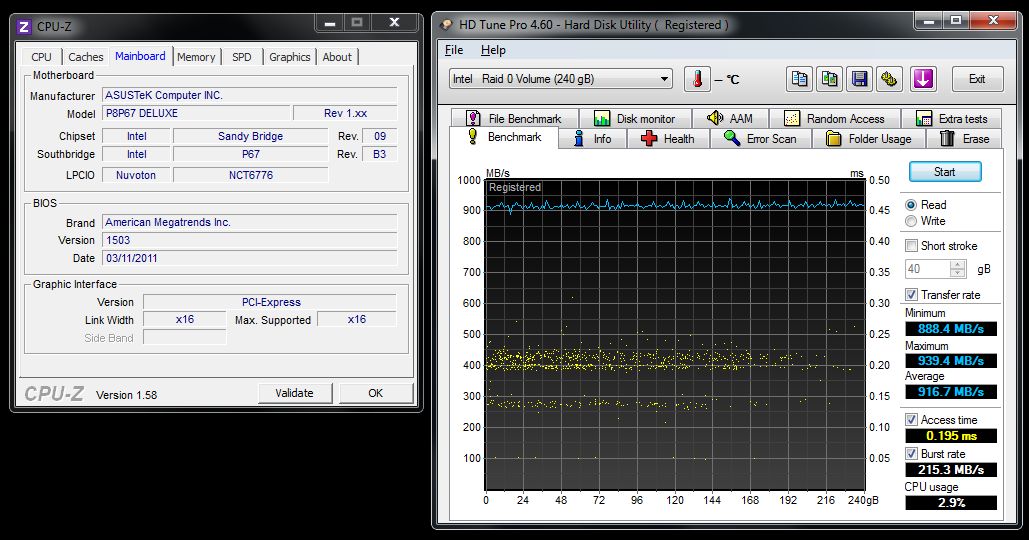
Task: Copy info to clipboard toolbar icon
Action: pos(799,79)
